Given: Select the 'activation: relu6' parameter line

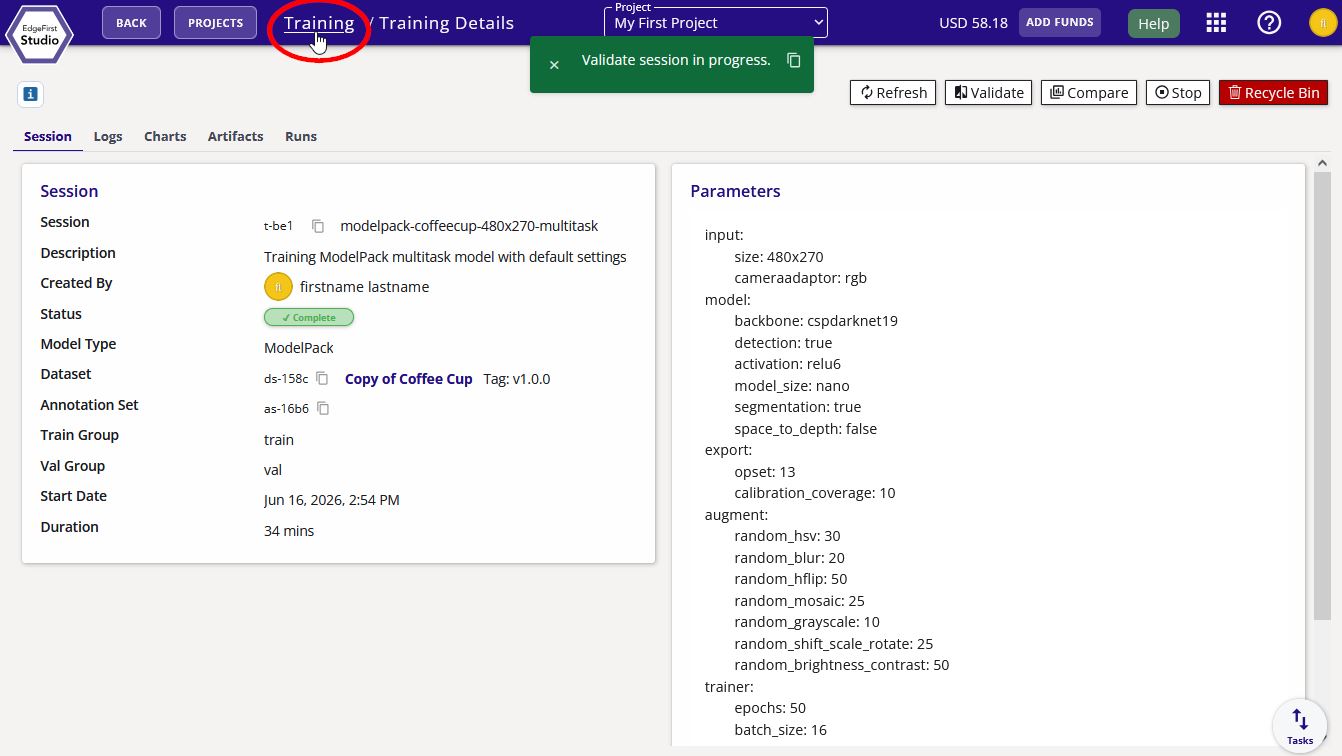Looking at the screenshot, I should click(x=787, y=364).
